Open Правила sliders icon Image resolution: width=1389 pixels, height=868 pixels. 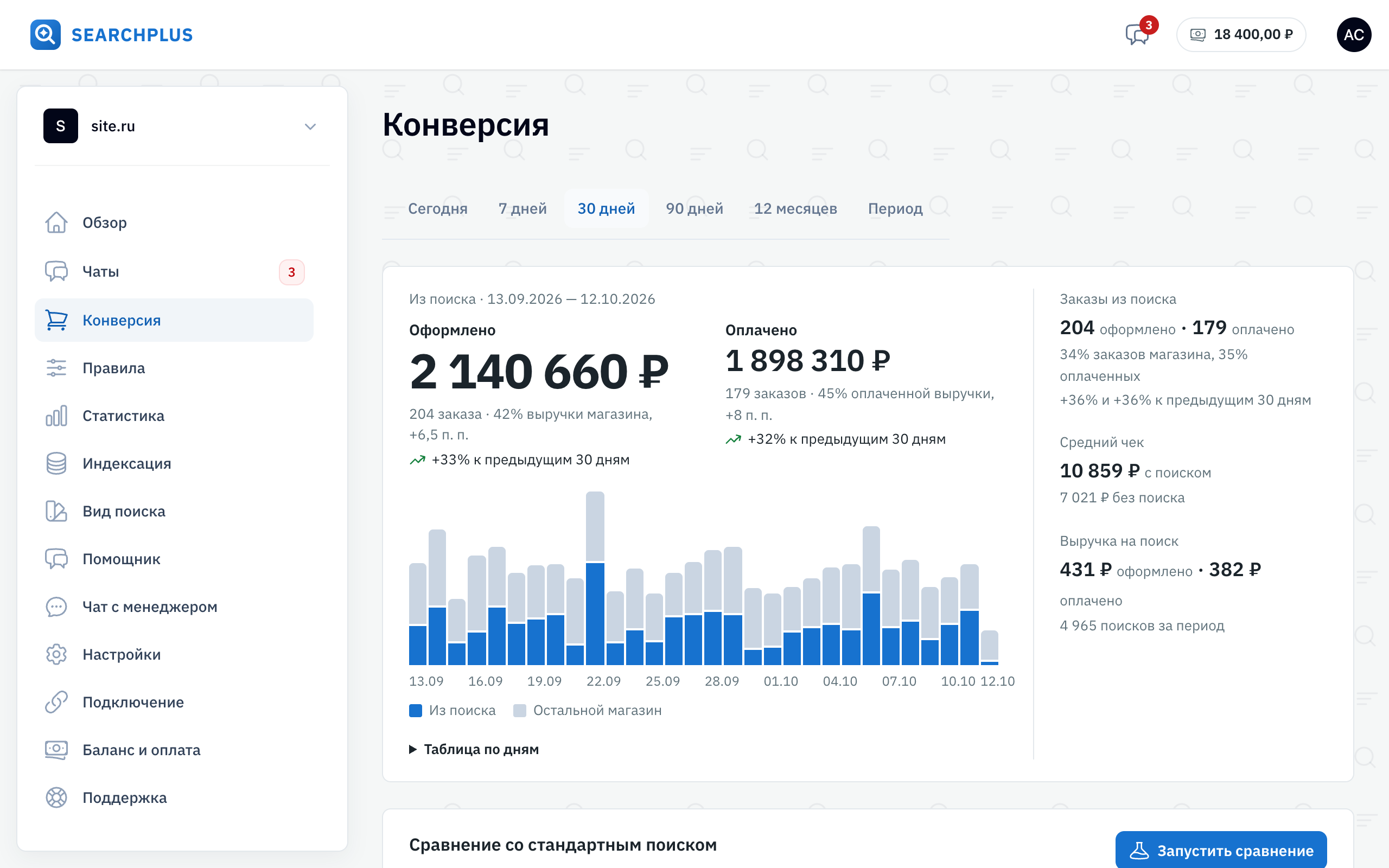56,368
